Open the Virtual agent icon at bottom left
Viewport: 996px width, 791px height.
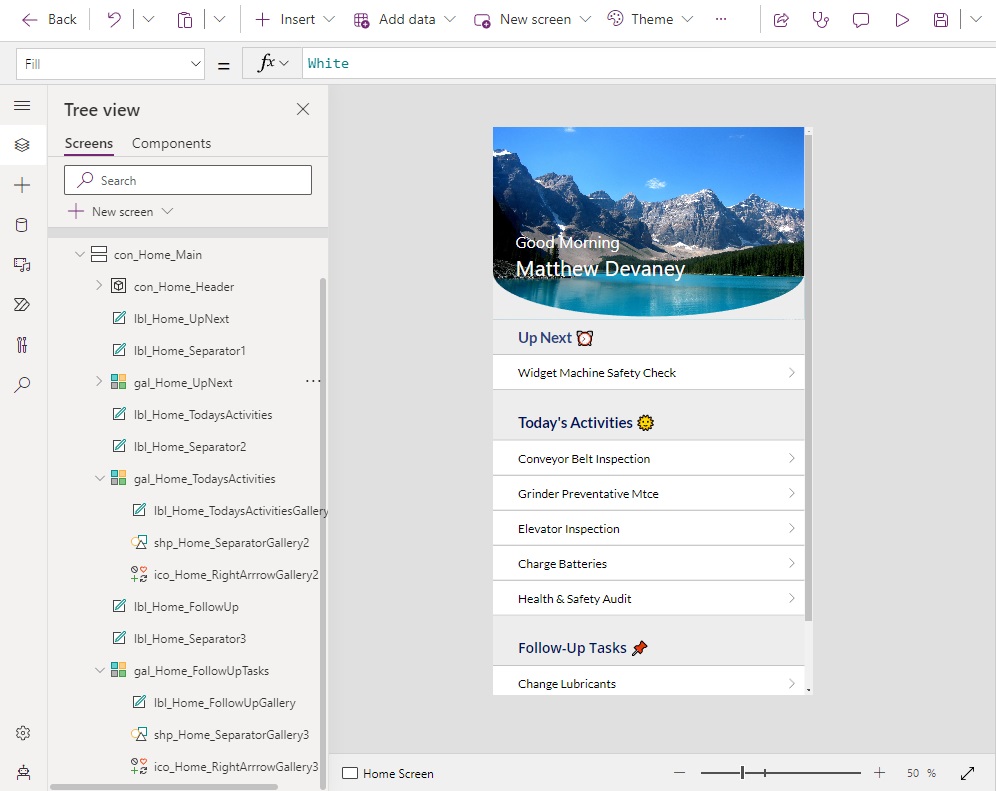(x=23, y=773)
